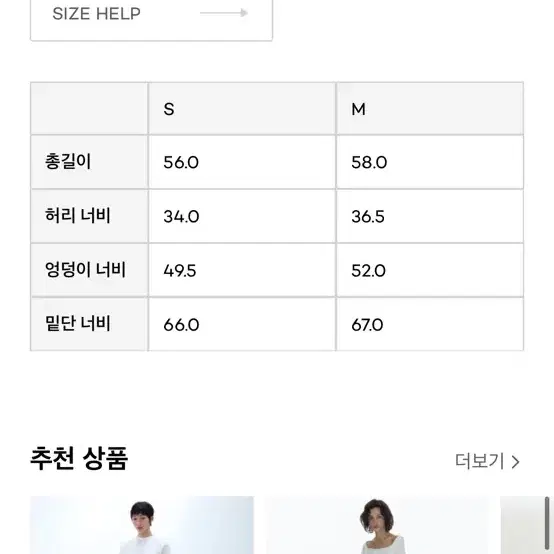Click the SIZE HELP arrow icon
554x554 pixels.
pos(224,13)
